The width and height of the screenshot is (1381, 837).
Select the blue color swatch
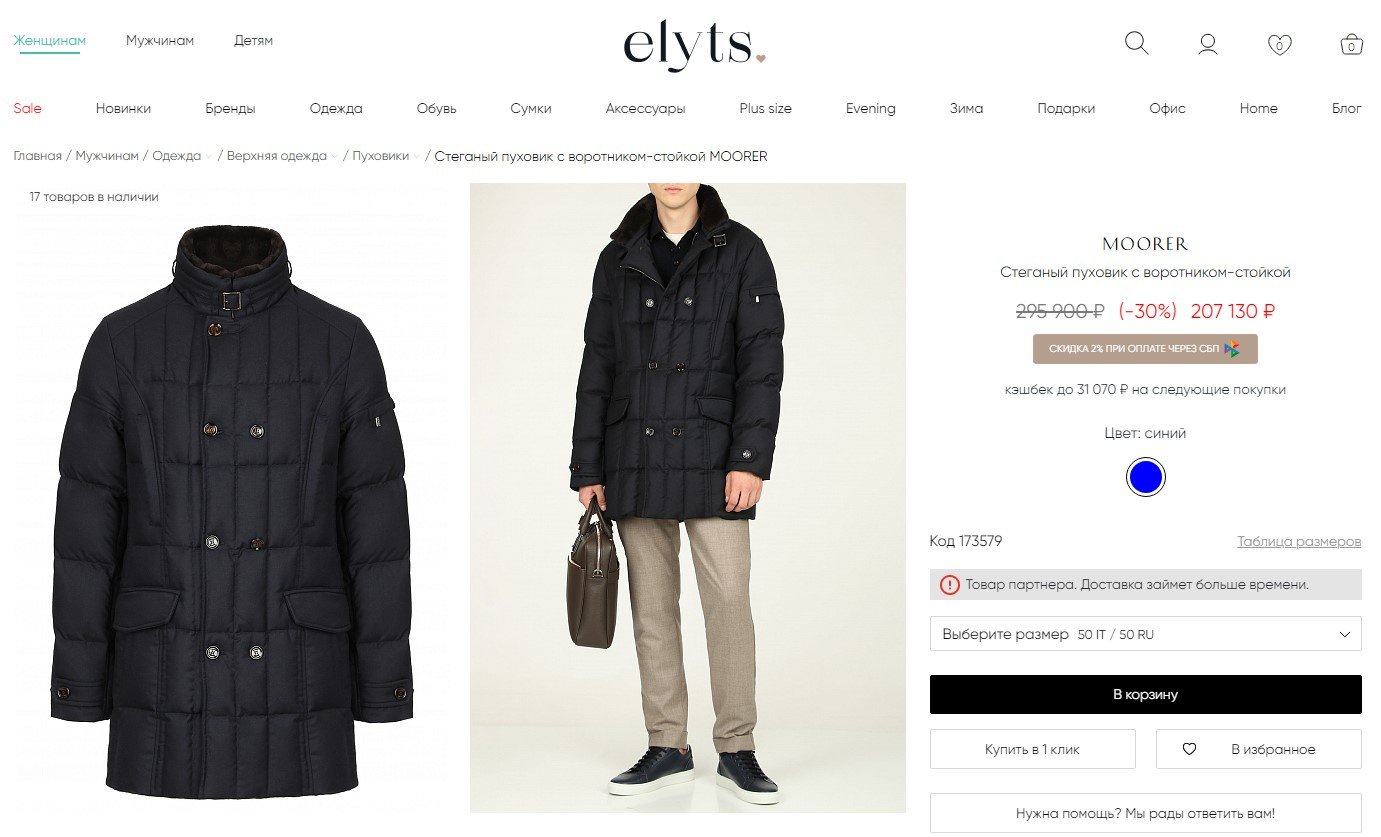click(1145, 478)
